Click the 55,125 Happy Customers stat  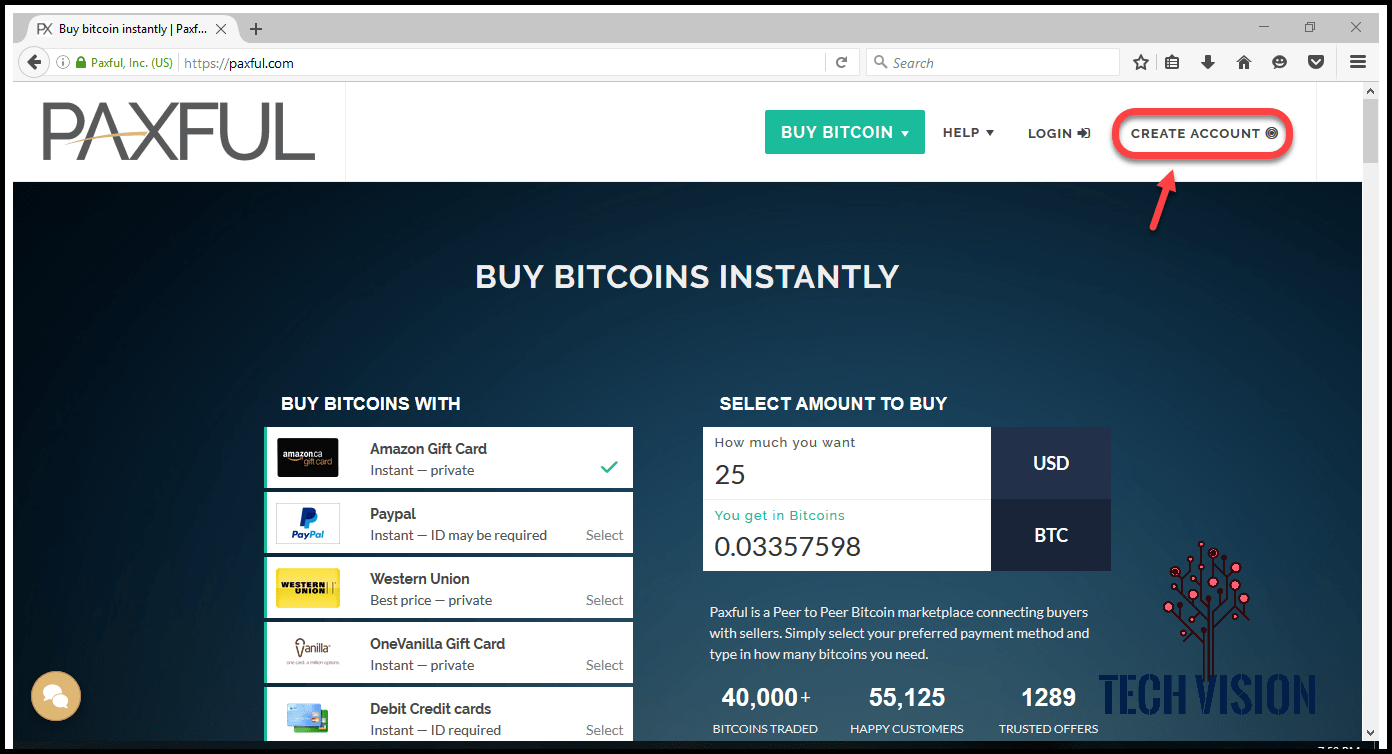pyautogui.click(x=907, y=710)
